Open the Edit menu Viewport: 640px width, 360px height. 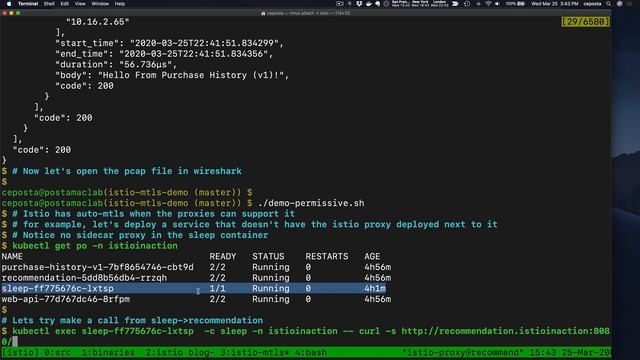(64, 4)
